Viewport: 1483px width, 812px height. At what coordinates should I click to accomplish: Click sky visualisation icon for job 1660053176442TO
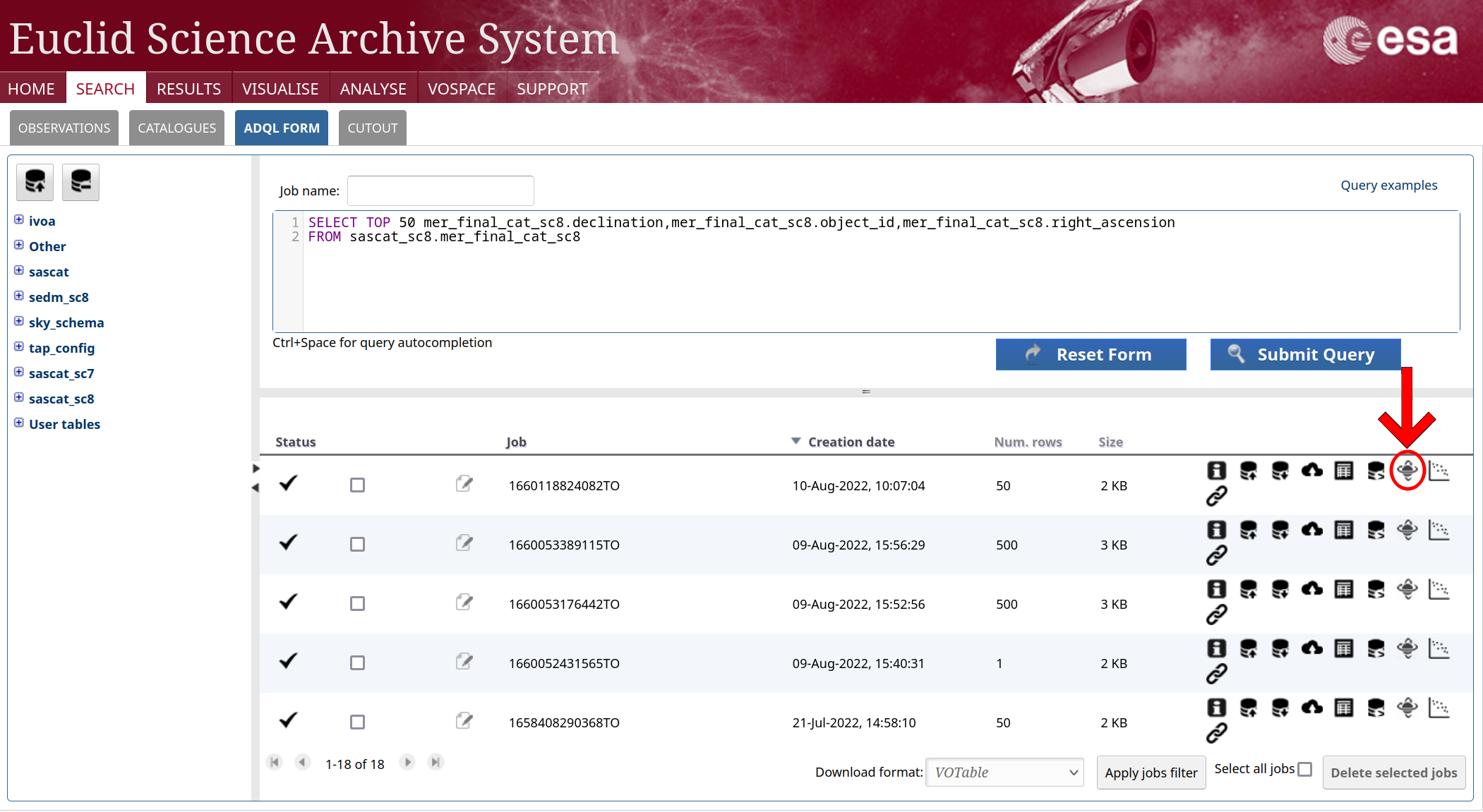click(1407, 589)
